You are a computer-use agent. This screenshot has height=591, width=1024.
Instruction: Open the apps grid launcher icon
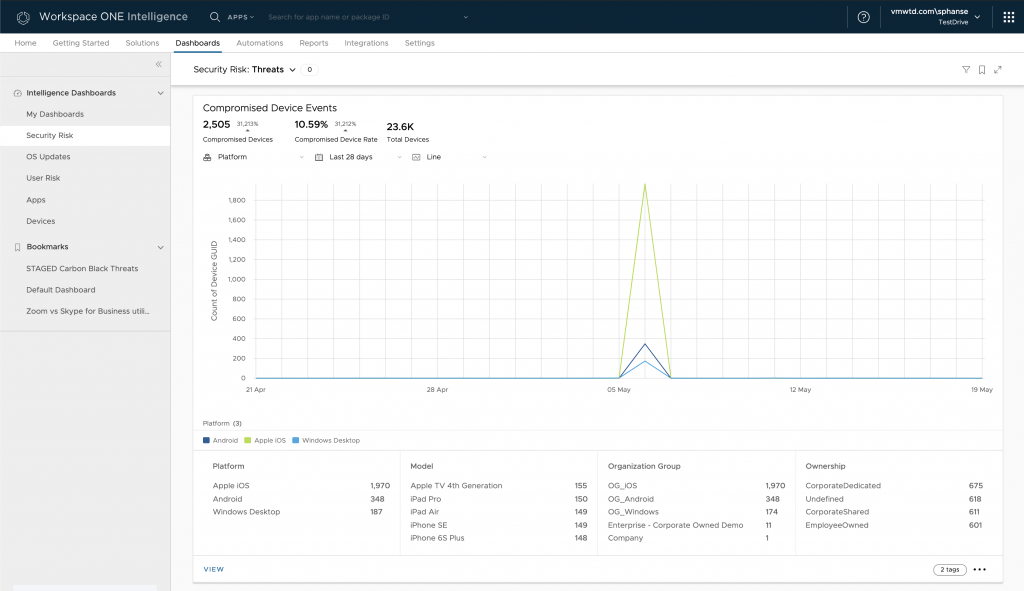[1008, 17]
